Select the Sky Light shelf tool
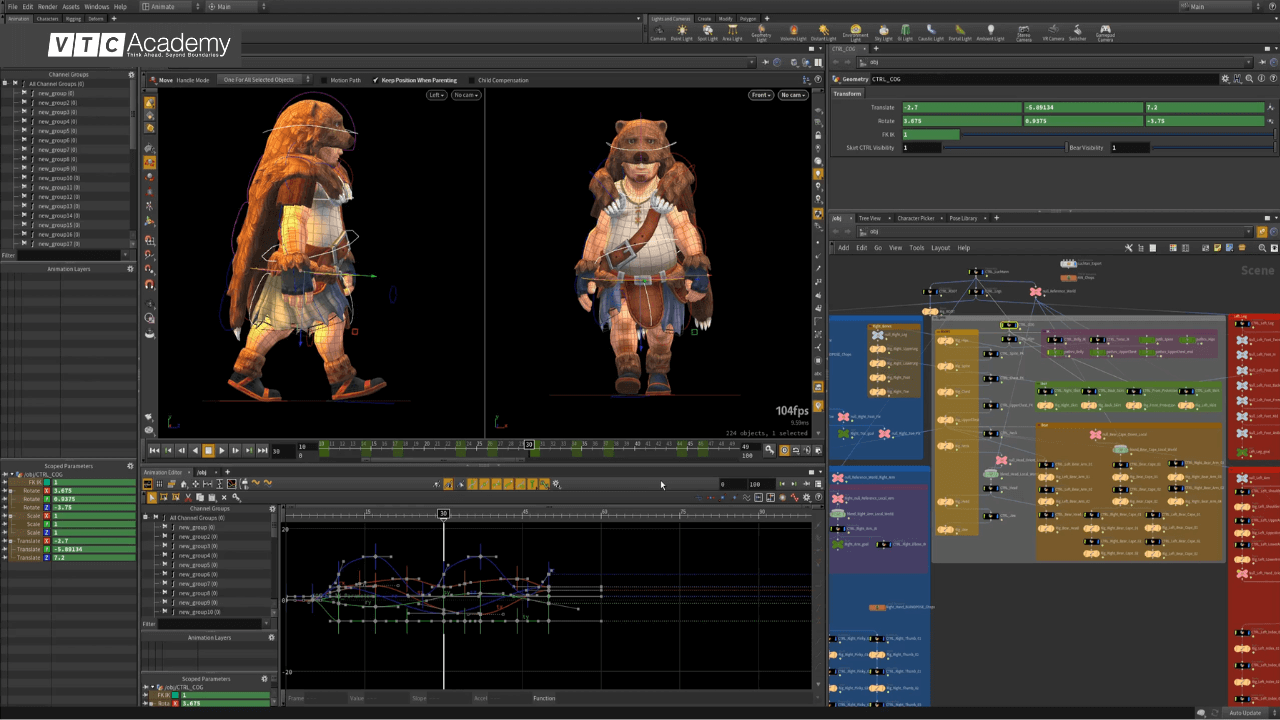Viewport: 1280px width, 720px height. tap(884, 29)
